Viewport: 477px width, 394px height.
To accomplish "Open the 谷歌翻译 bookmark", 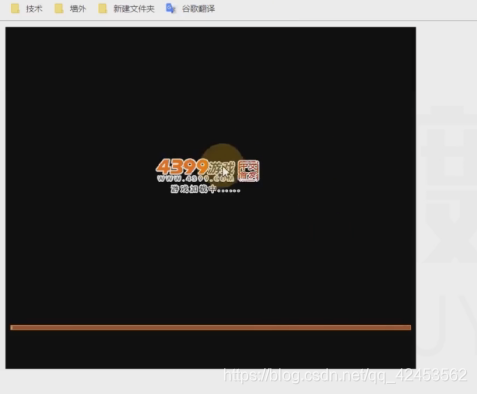I will (x=190, y=9).
